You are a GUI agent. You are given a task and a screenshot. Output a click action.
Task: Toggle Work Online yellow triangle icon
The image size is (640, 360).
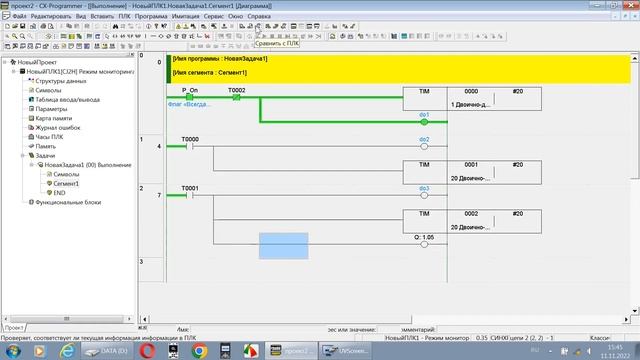[178, 26]
